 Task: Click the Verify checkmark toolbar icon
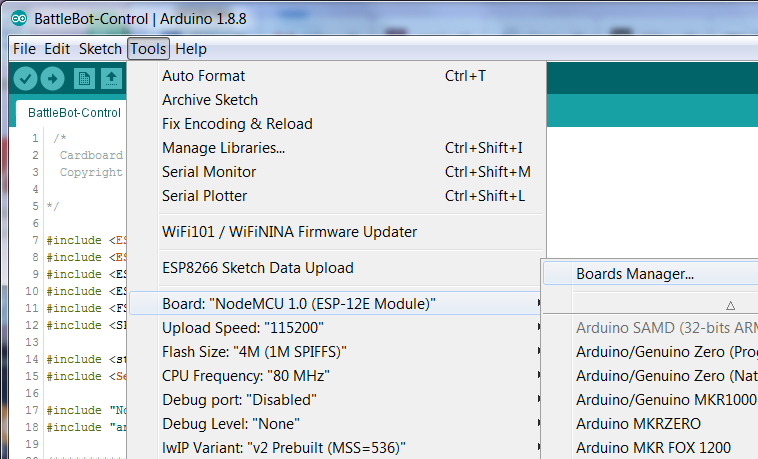click(26, 78)
